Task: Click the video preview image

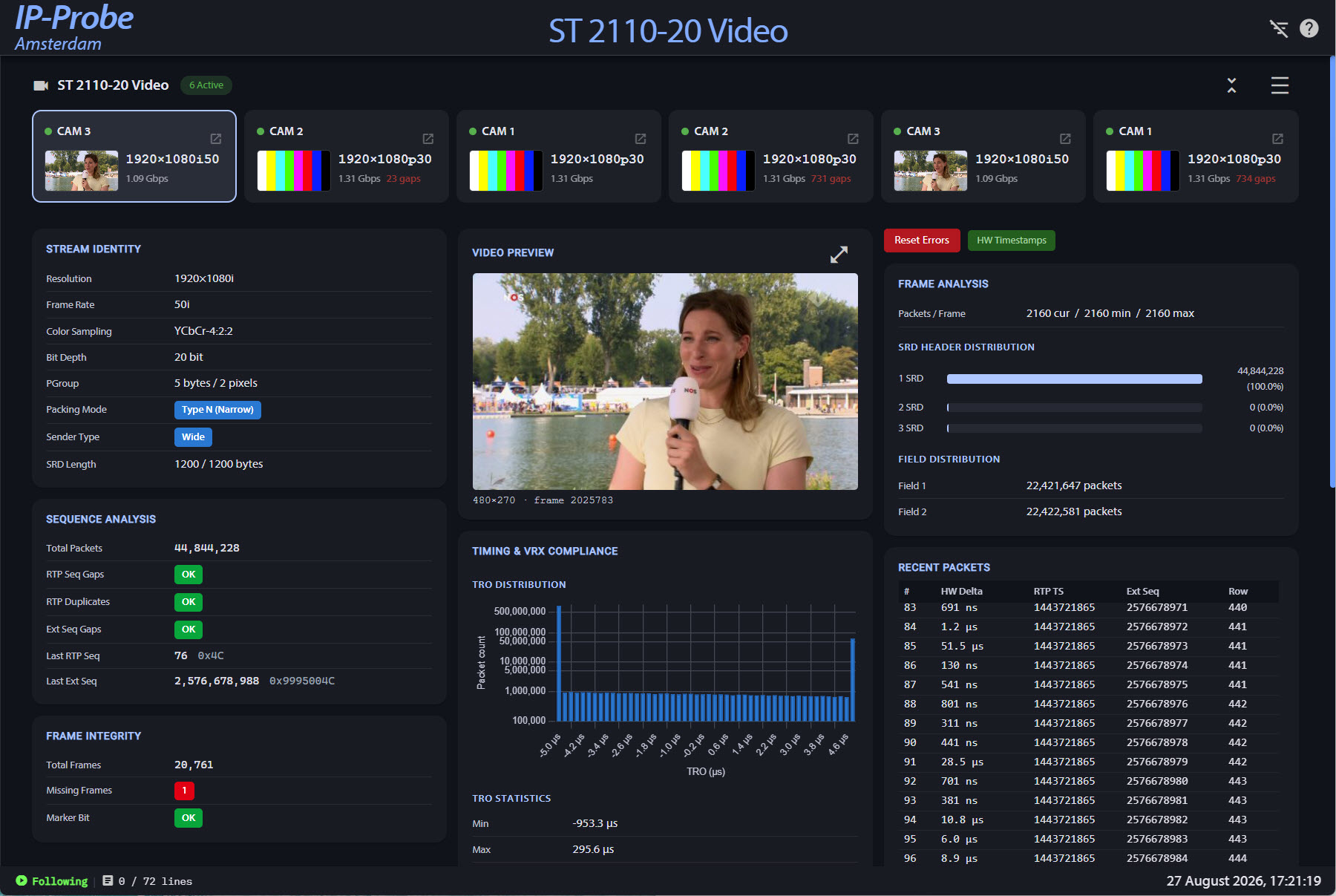Action: coord(665,382)
